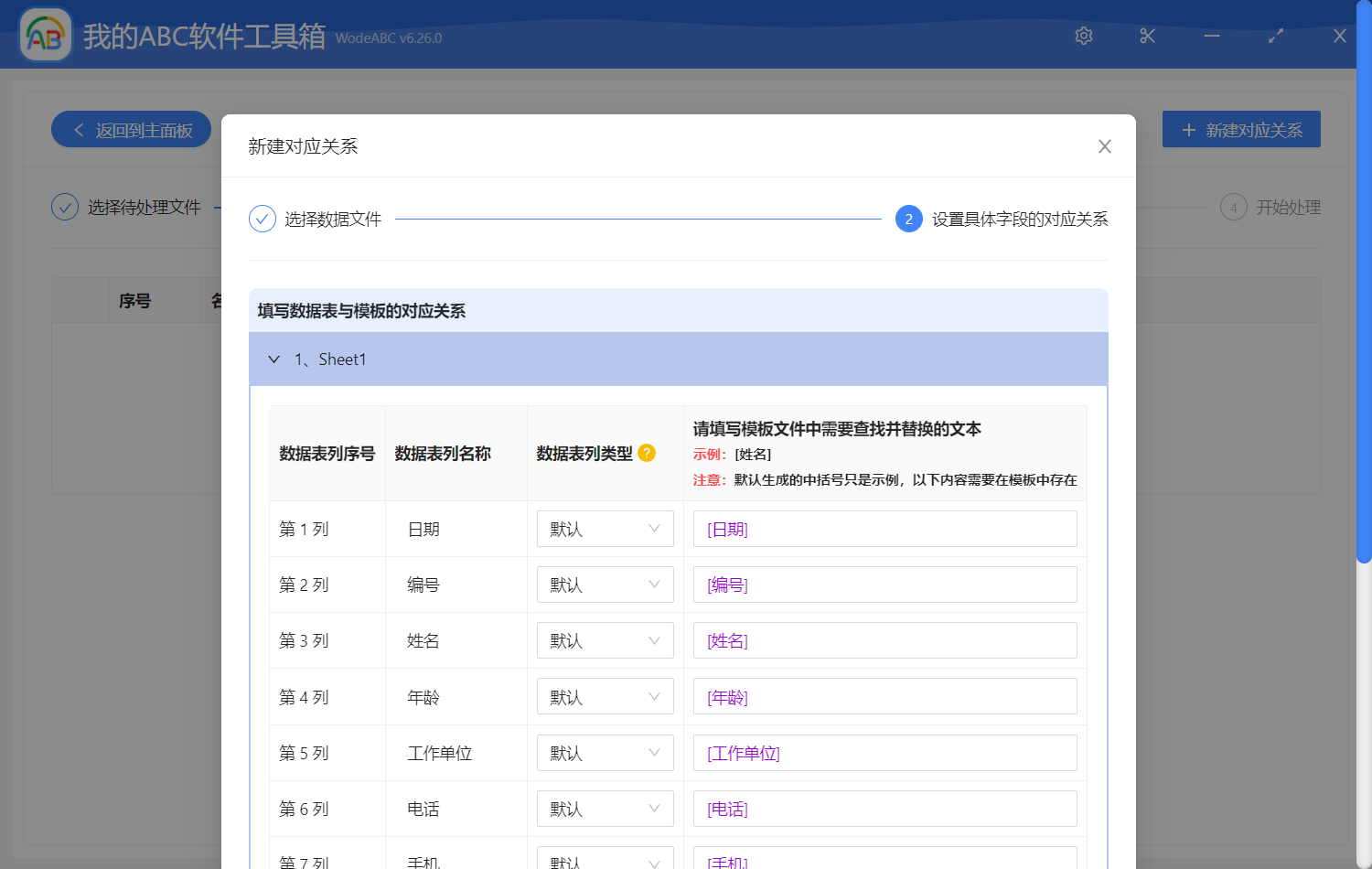Click the restore window icon in title bar
The width and height of the screenshot is (1372, 869).
(1275, 36)
